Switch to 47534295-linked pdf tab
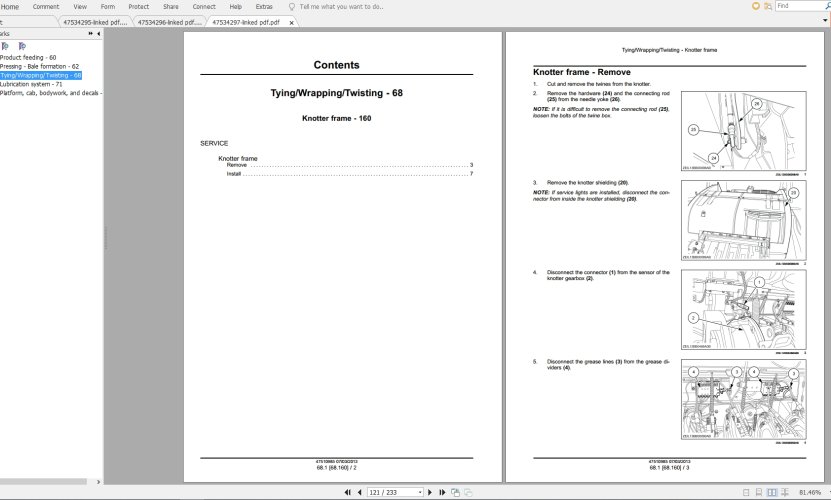The height and width of the screenshot is (500, 831). point(91,21)
